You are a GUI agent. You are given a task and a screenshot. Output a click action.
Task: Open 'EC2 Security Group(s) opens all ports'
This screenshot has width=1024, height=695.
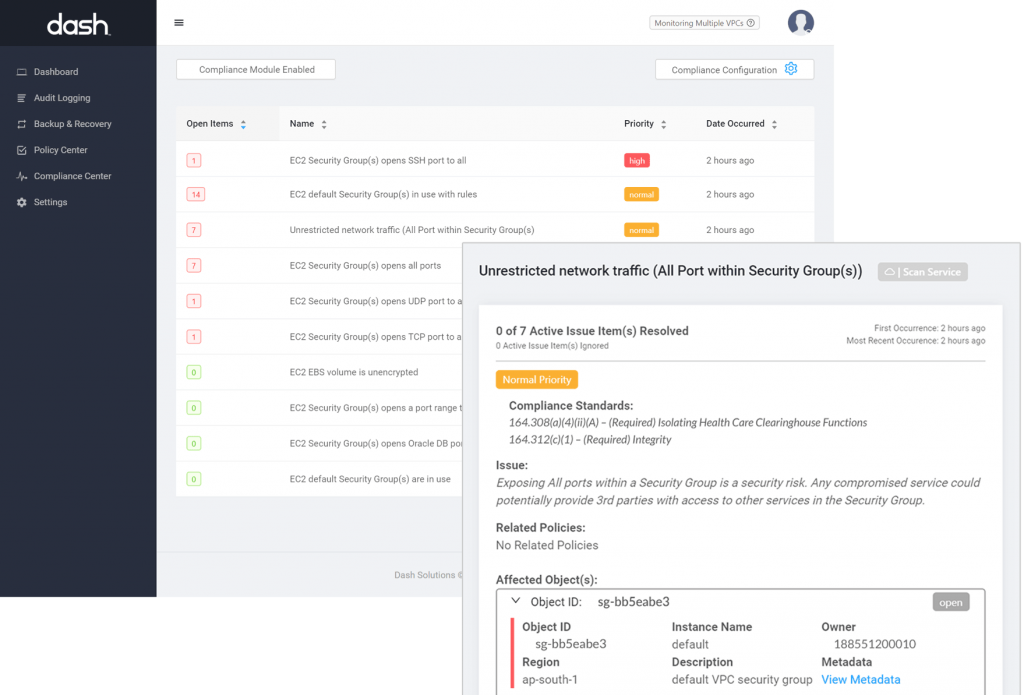365,266
